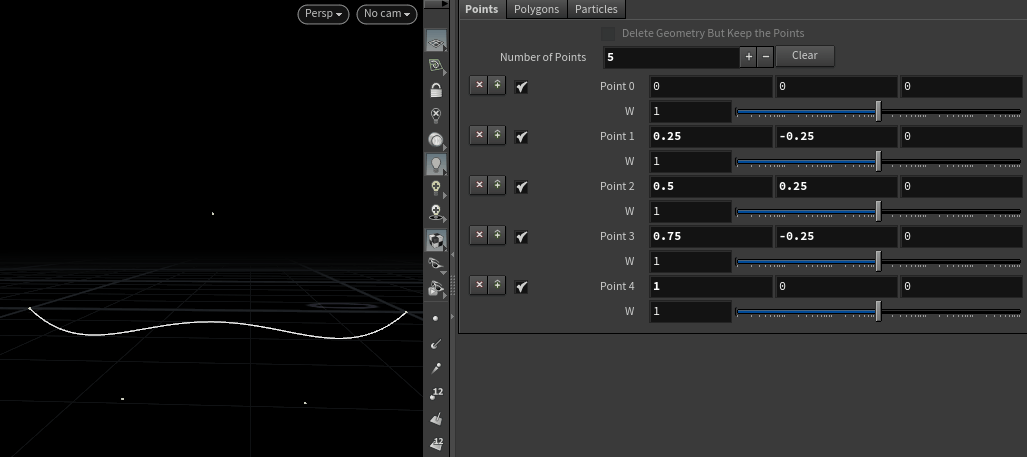Click the insert-before icon for Point 0
The height and width of the screenshot is (457, 1027).
point(497,85)
